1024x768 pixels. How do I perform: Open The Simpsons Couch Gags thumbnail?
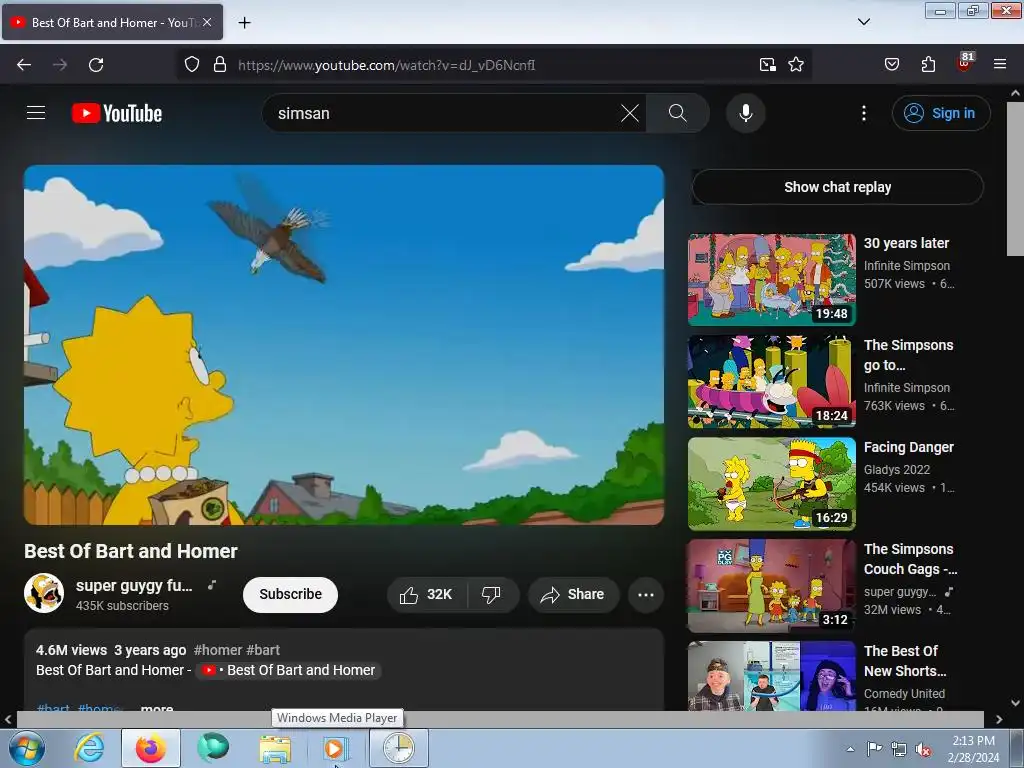771,586
